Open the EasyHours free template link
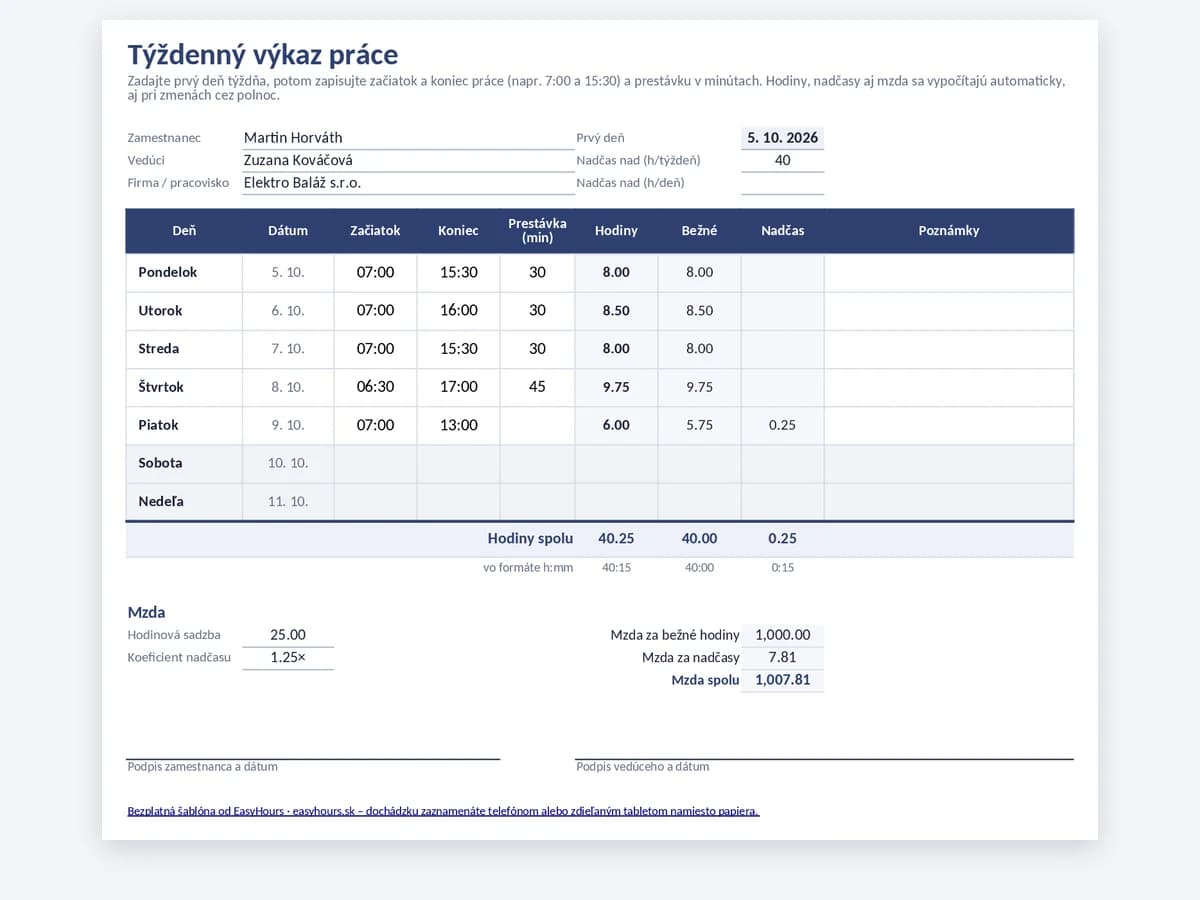1200x900 pixels. [x=443, y=811]
